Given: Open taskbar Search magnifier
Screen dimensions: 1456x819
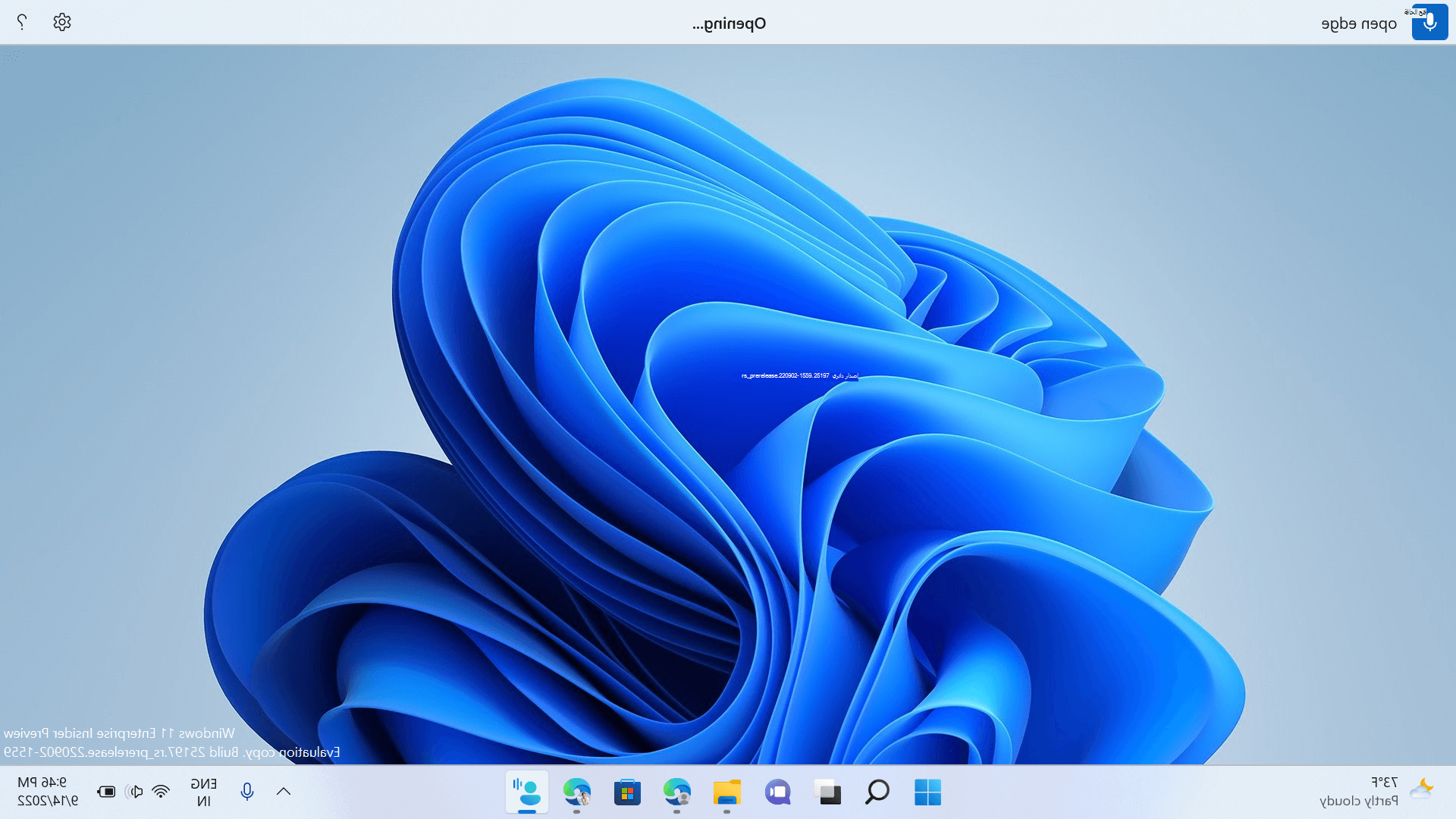Looking at the screenshot, I should click(877, 792).
